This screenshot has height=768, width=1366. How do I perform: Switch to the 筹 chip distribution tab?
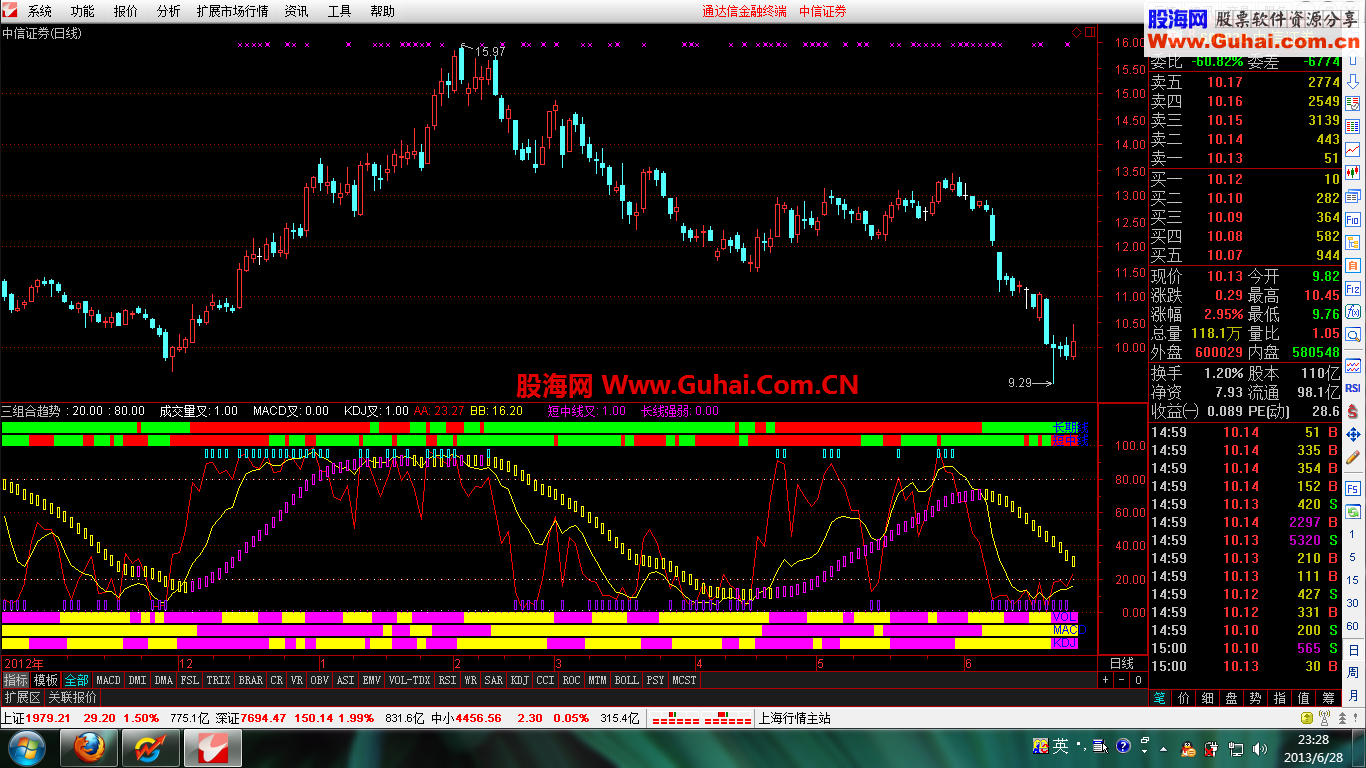coord(1328,698)
